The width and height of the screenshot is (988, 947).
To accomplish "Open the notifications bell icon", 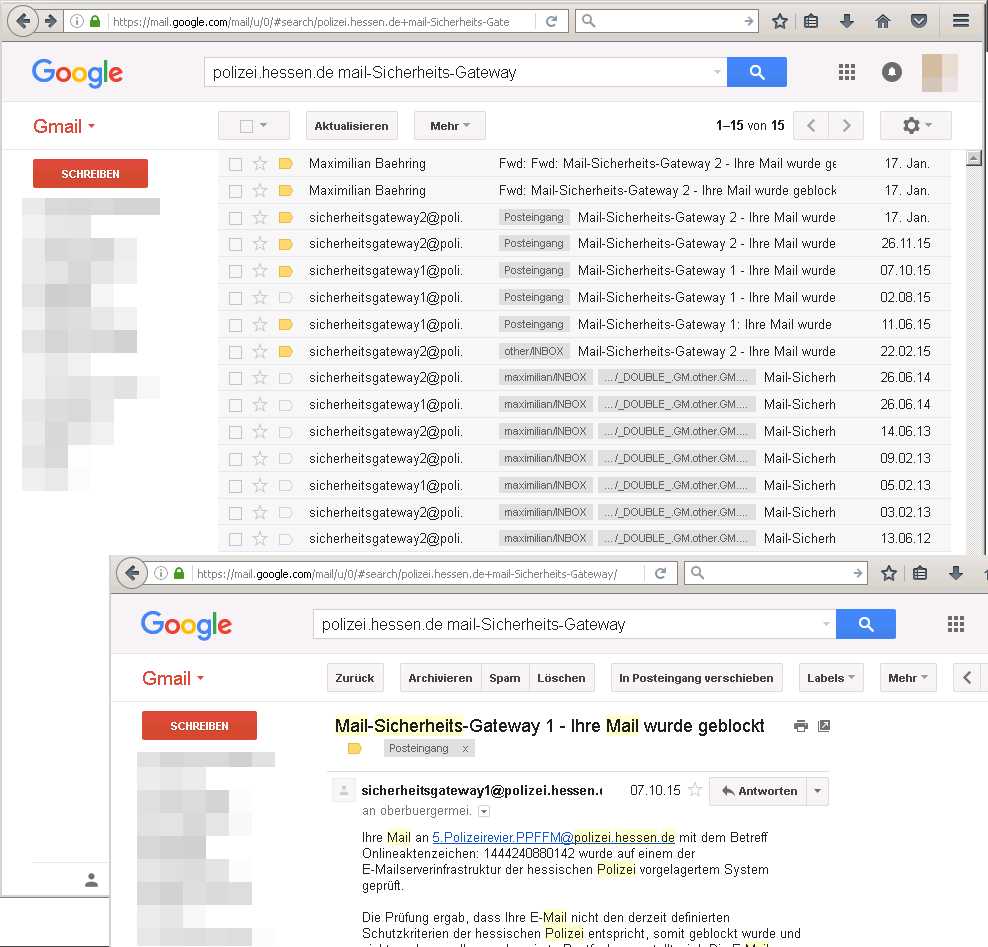I will tap(891, 72).
